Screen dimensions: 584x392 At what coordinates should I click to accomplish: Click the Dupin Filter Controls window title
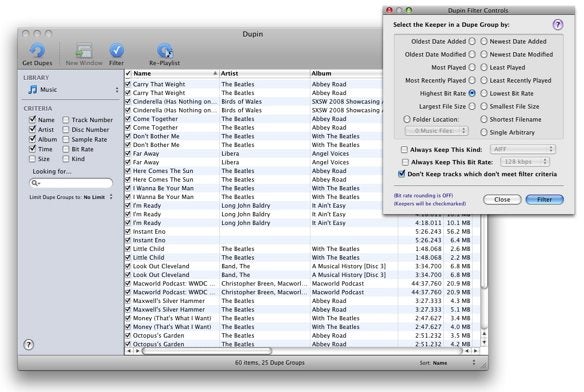click(x=478, y=10)
